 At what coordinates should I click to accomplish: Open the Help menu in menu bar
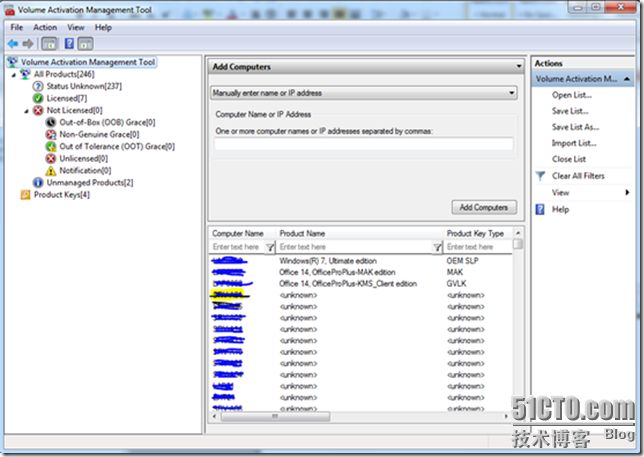pyautogui.click(x=103, y=28)
